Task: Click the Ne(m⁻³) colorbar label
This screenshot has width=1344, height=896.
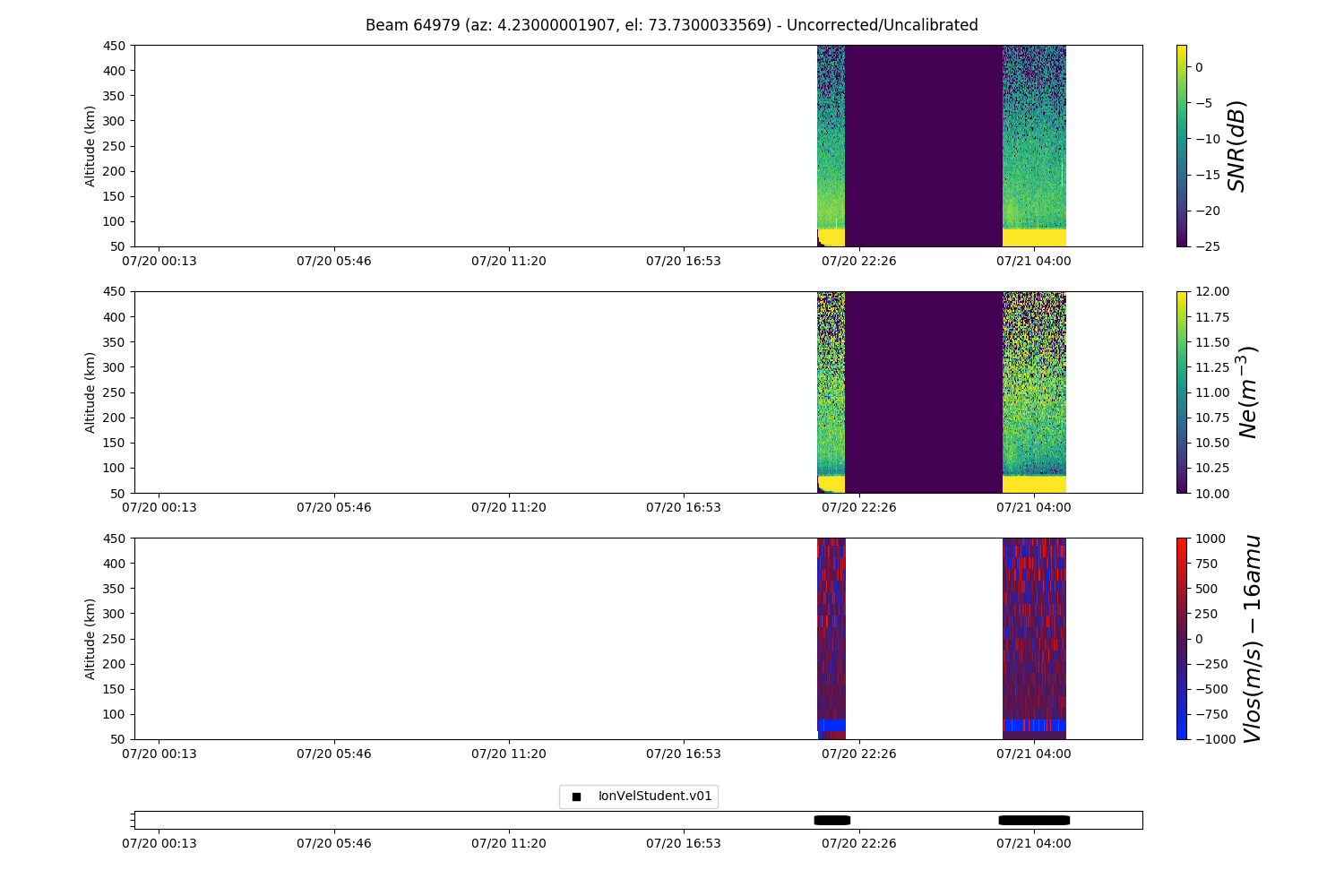Action: 1247,392
